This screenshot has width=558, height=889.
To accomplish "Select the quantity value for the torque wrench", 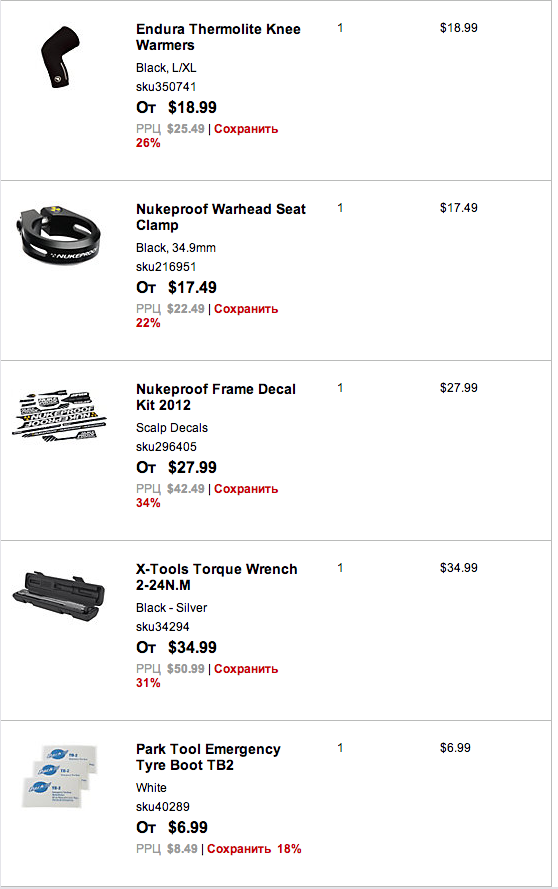I will tap(340, 568).
